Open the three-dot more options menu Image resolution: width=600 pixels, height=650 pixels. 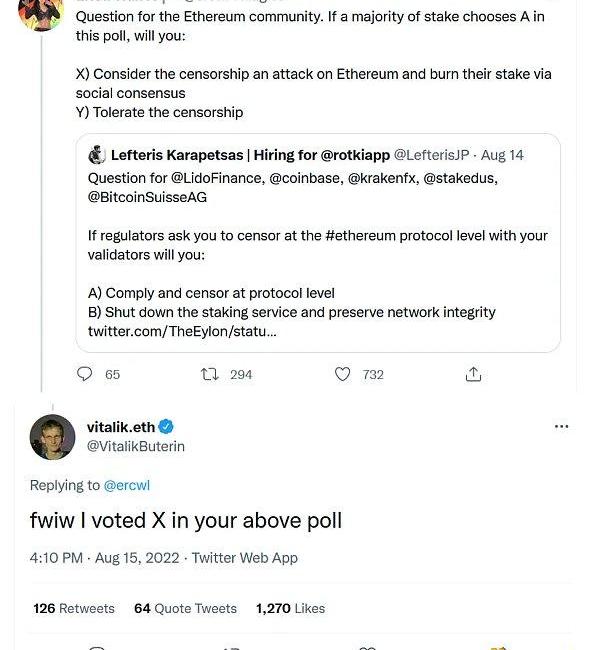point(561,426)
